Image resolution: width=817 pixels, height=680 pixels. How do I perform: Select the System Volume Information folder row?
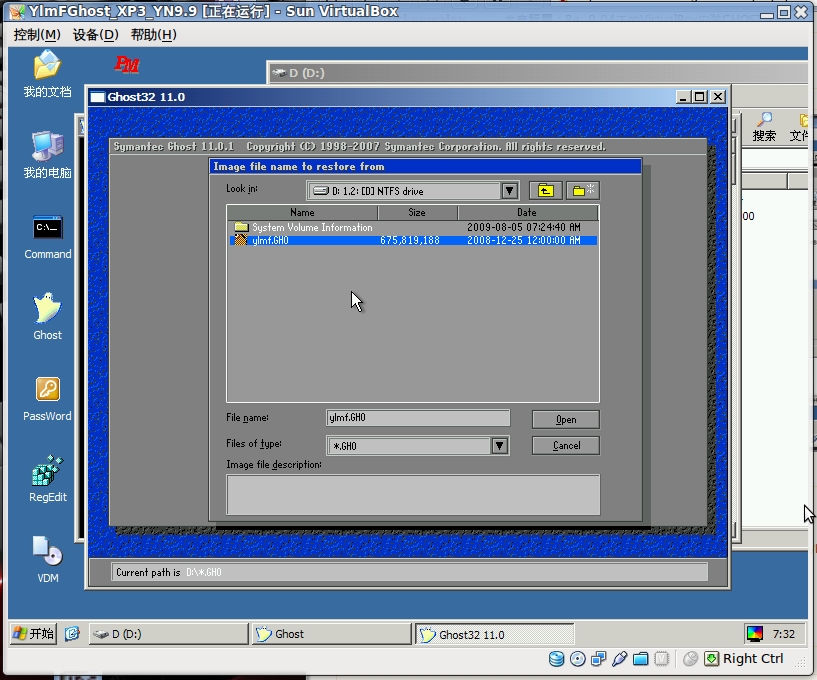(x=413, y=227)
